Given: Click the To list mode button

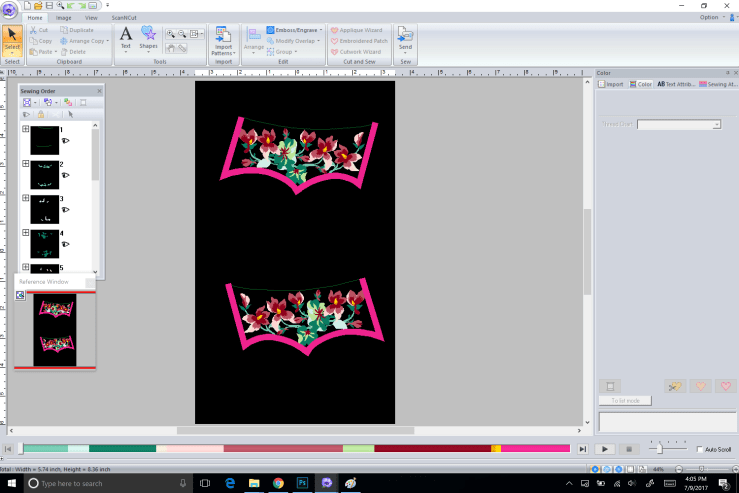Looking at the screenshot, I should coord(625,400).
